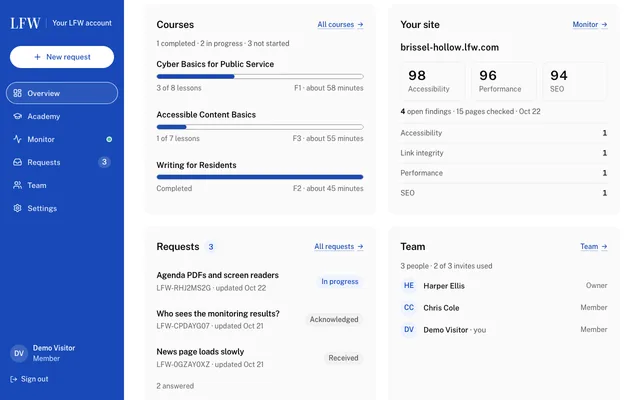Navigate to Team in the sidebar
The width and height of the screenshot is (640, 400).
pos(62,185)
